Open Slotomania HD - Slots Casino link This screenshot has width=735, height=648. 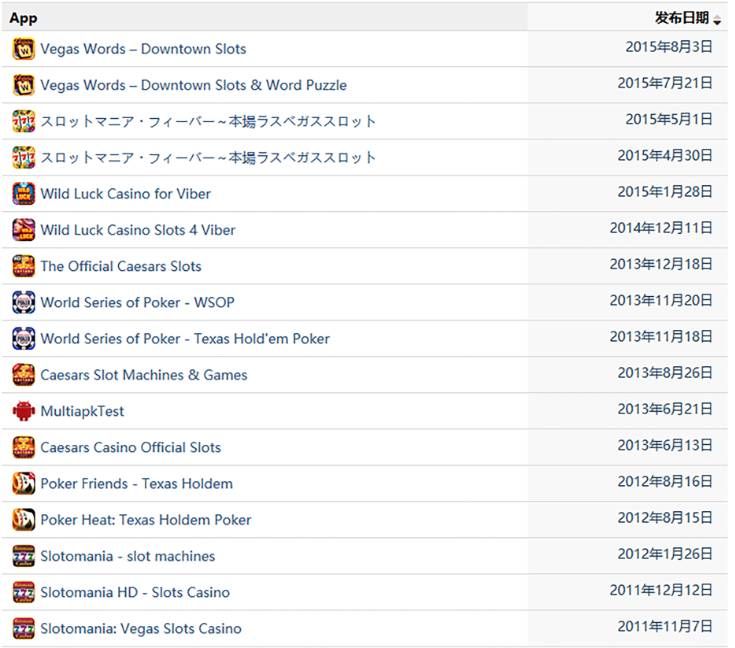pos(135,592)
